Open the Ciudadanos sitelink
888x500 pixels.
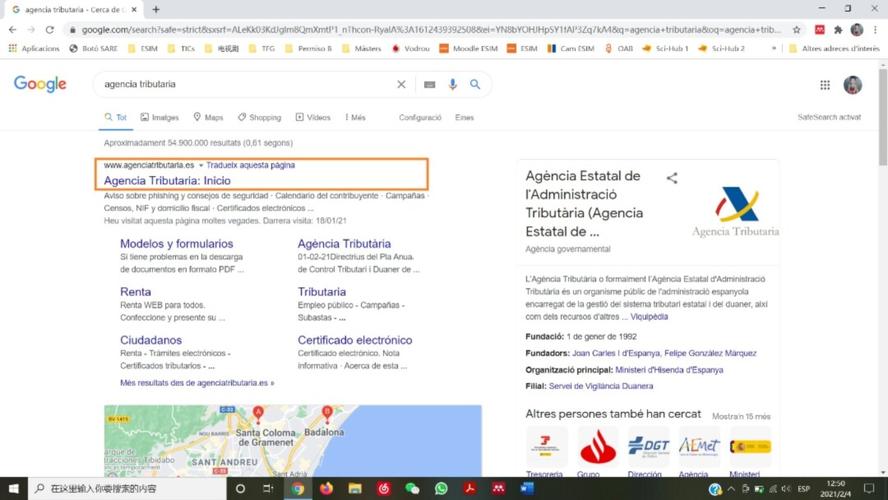tap(151, 340)
